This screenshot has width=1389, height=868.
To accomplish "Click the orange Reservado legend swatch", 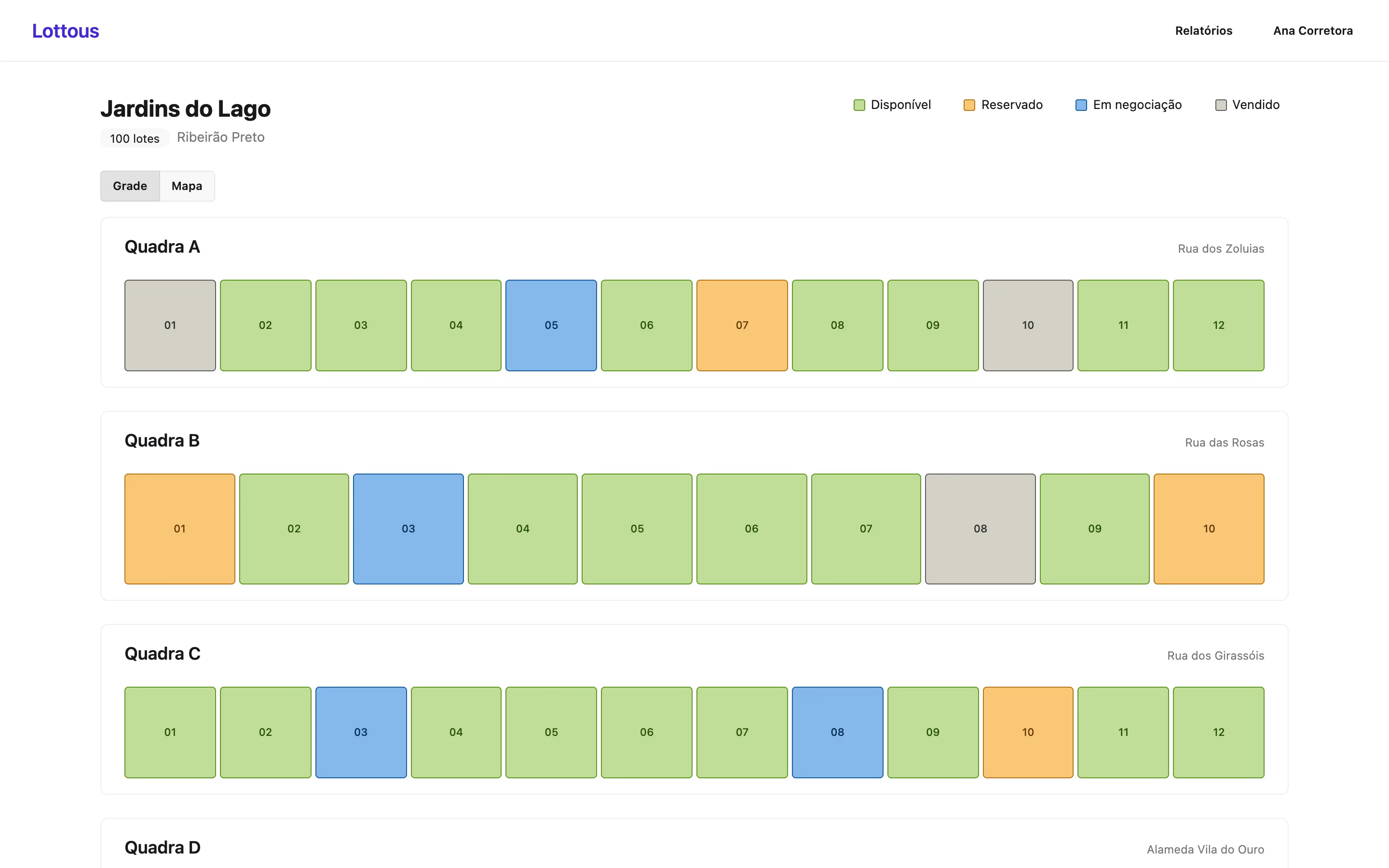I will click(969, 105).
